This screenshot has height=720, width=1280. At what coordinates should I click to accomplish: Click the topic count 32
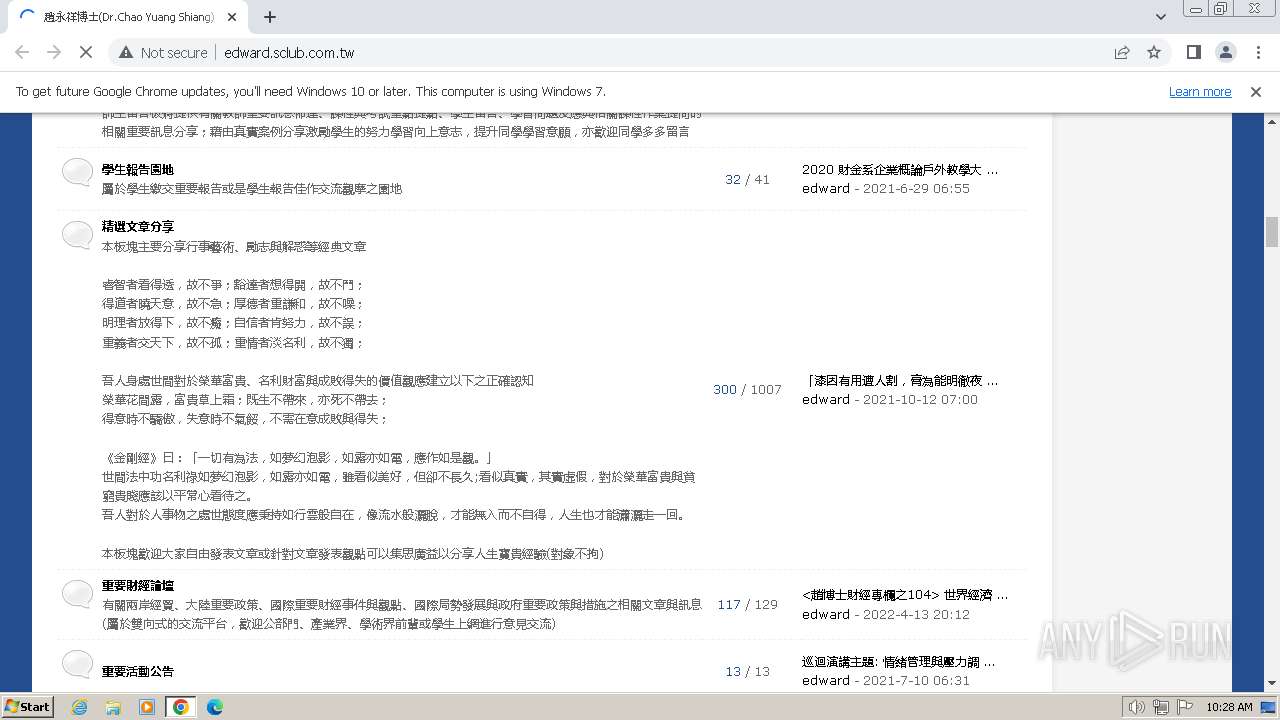point(733,179)
